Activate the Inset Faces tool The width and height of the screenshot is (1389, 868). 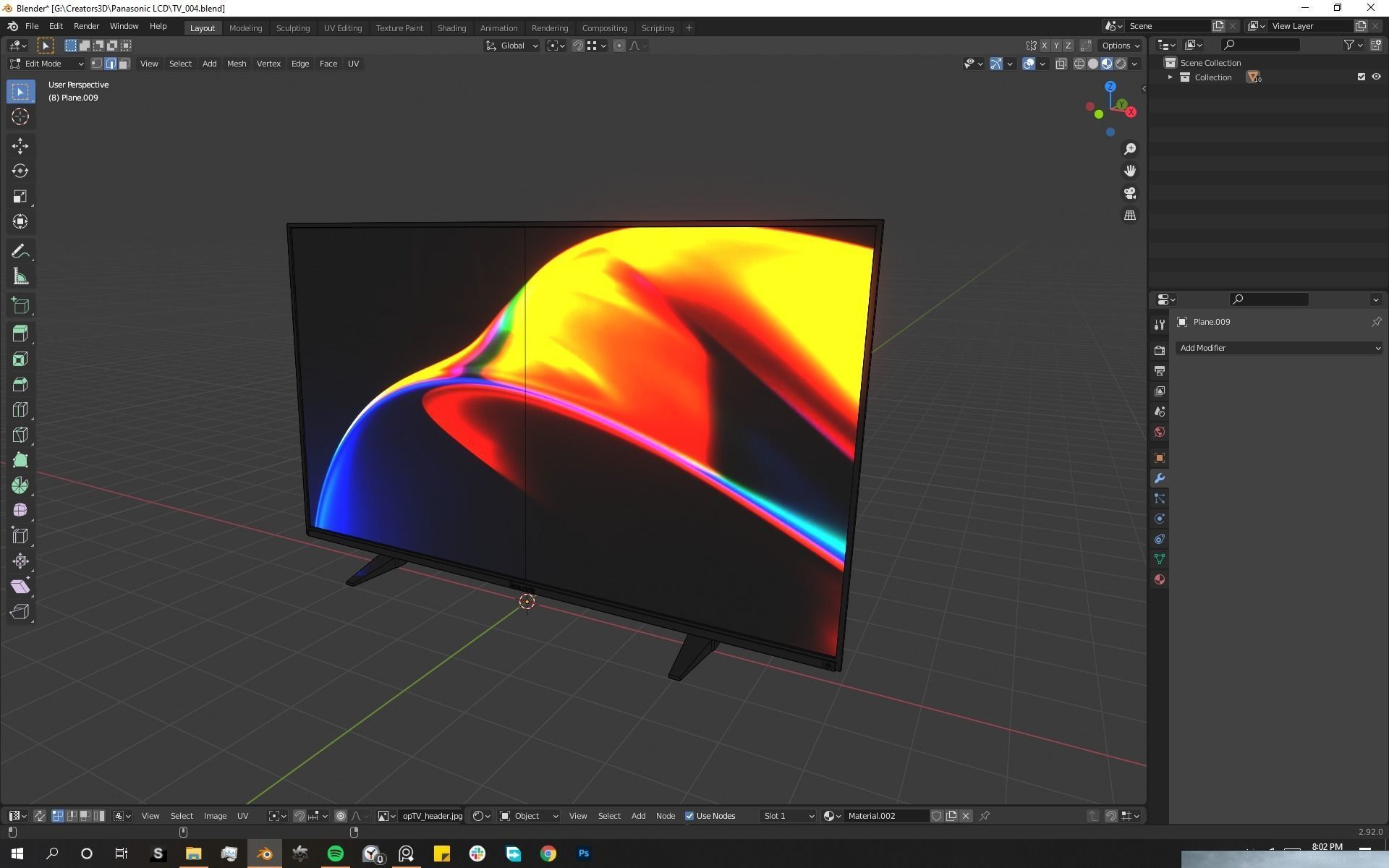point(20,359)
